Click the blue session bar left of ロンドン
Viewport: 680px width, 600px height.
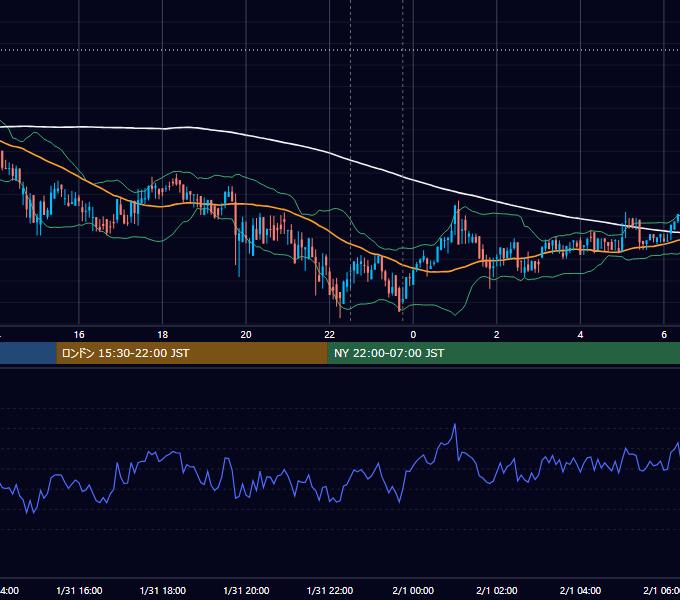[28, 353]
